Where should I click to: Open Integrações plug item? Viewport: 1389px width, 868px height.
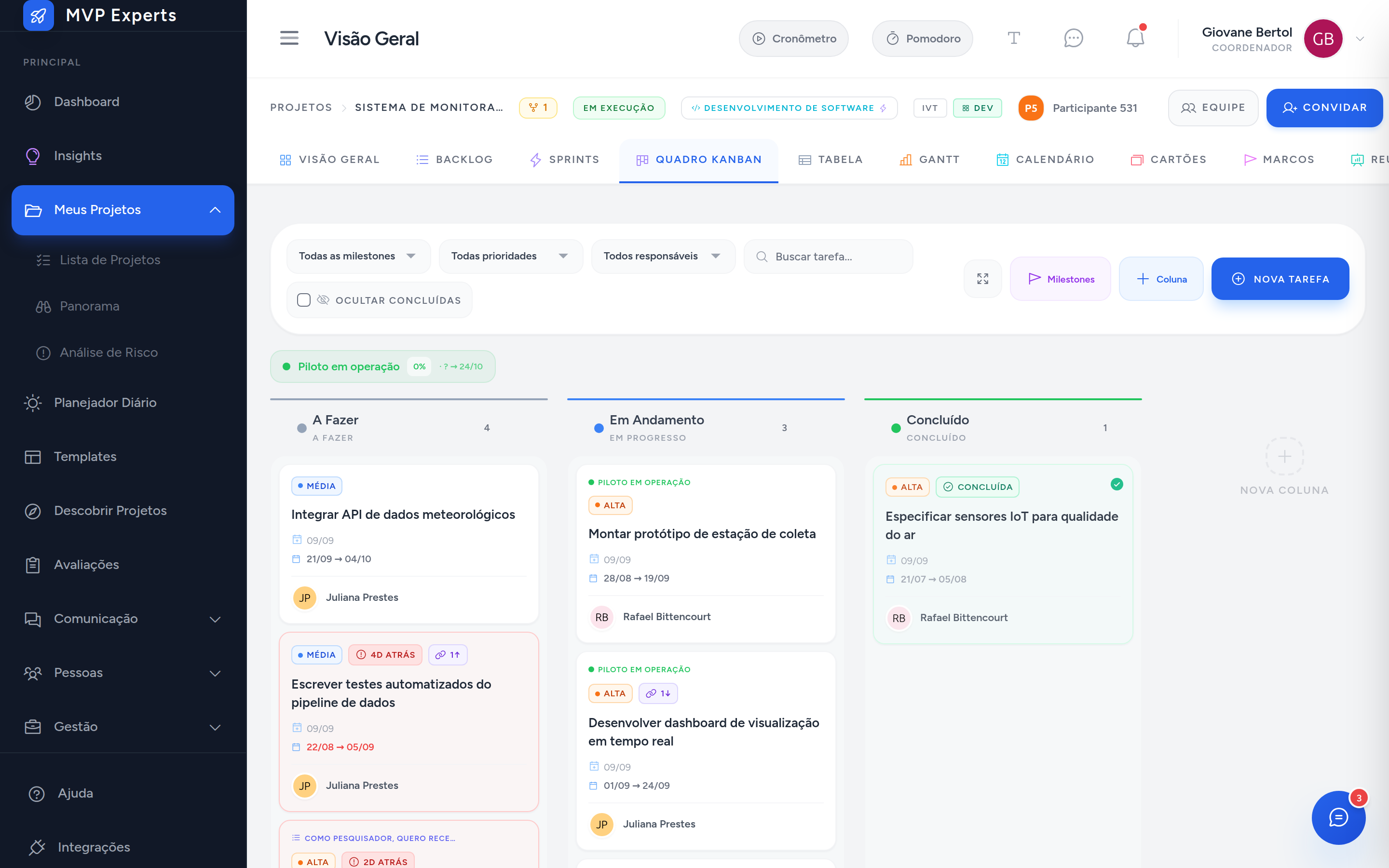[123, 847]
